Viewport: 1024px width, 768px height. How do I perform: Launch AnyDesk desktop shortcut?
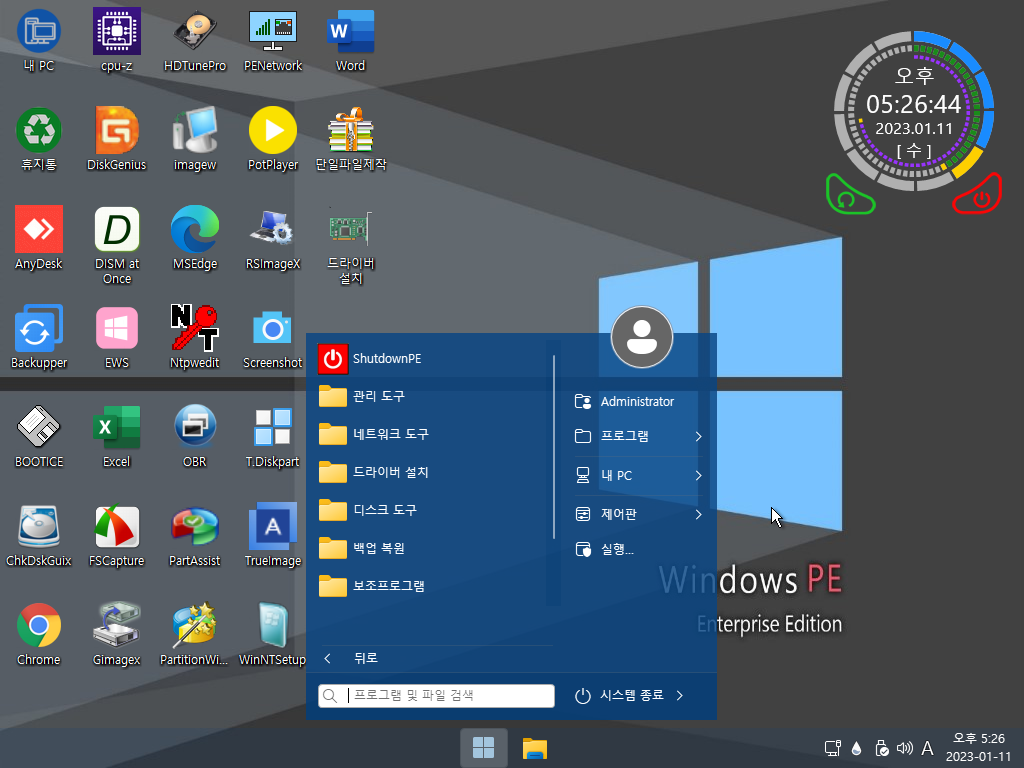(39, 238)
